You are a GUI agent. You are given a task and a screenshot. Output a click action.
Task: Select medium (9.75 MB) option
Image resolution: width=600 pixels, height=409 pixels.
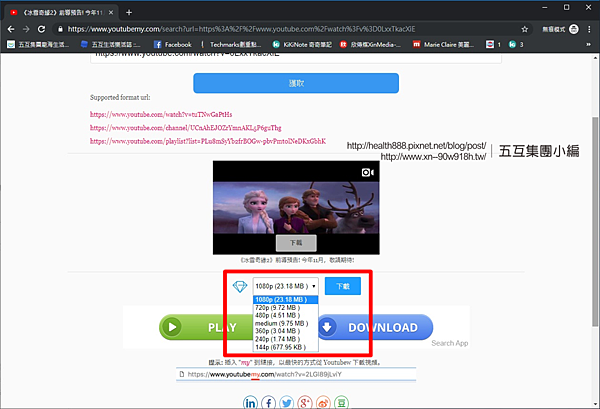pyautogui.click(x=285, y=323)
